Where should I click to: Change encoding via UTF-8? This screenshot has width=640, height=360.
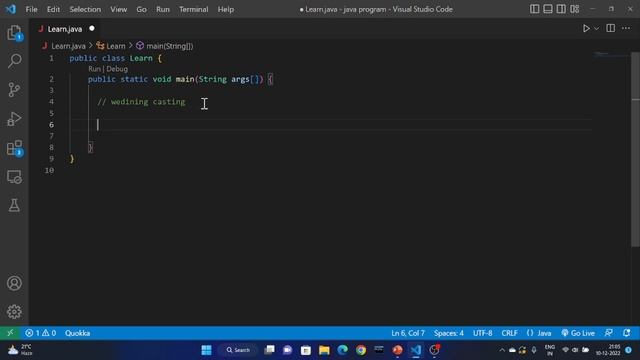(482, 333)
